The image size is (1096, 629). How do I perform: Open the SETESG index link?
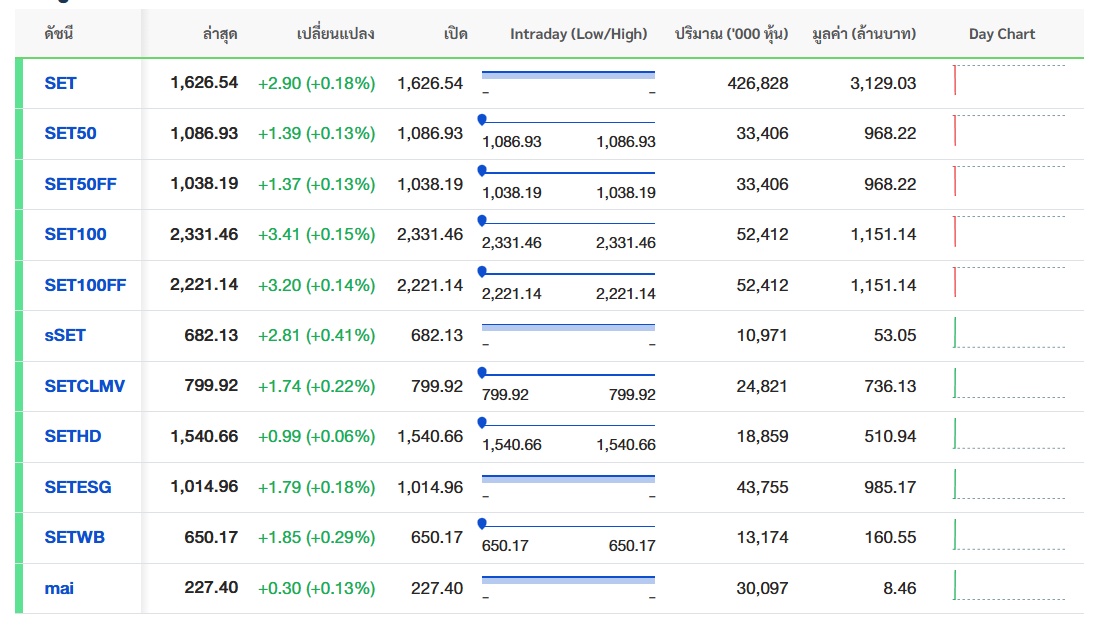point(78,487)
